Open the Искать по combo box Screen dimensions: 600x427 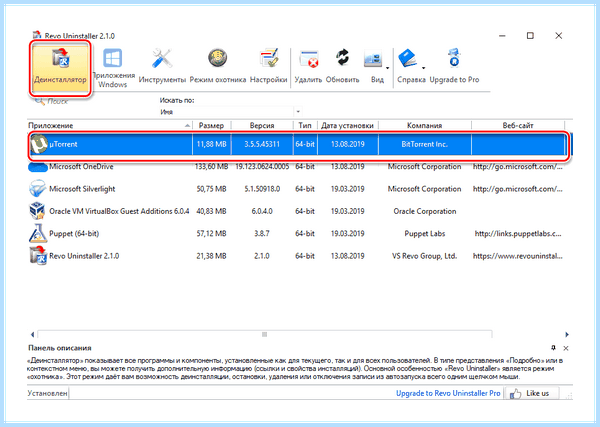(x=230, y=112)
